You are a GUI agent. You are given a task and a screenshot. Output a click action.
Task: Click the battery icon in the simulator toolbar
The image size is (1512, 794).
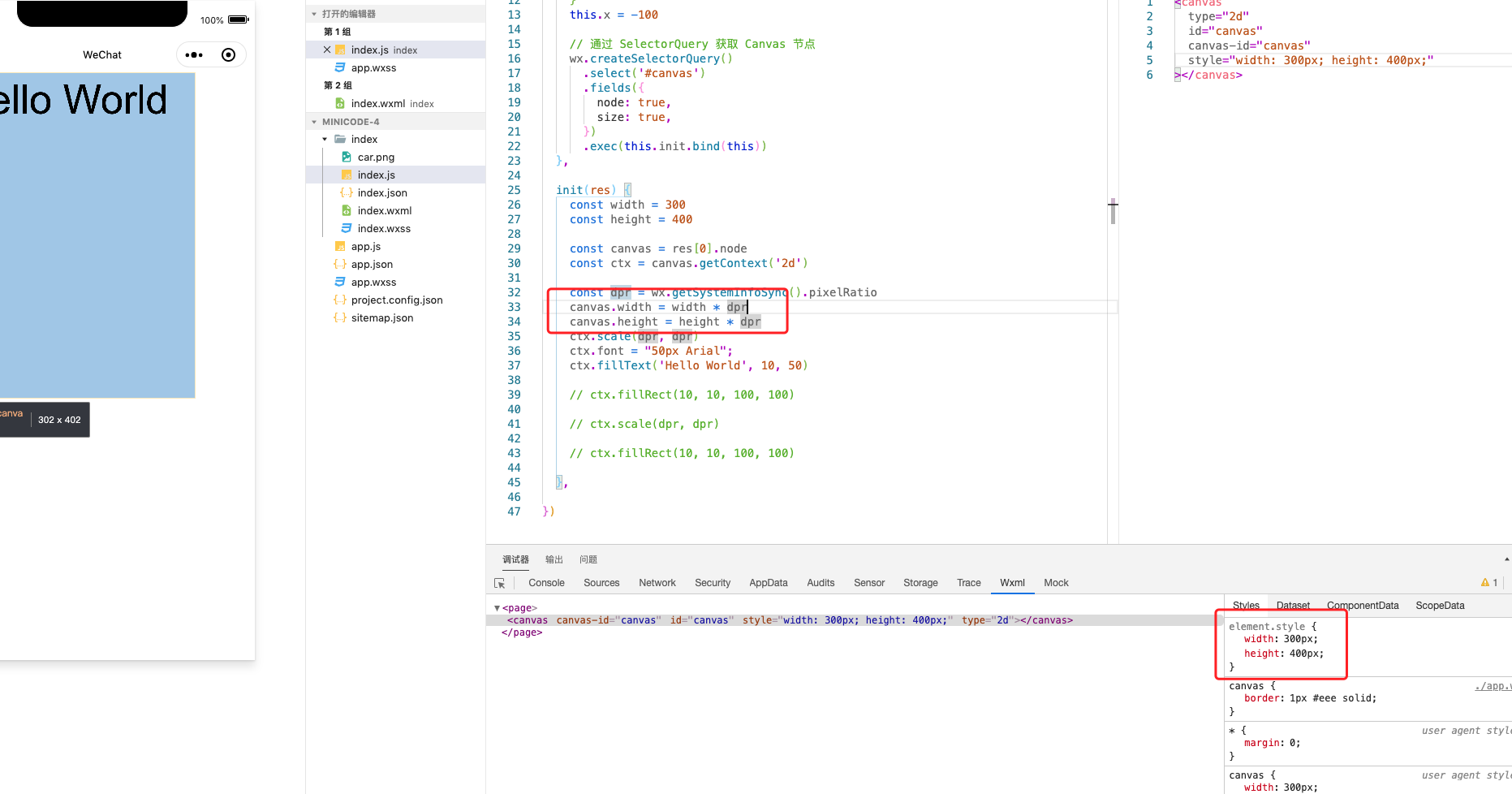coord(238,19)
